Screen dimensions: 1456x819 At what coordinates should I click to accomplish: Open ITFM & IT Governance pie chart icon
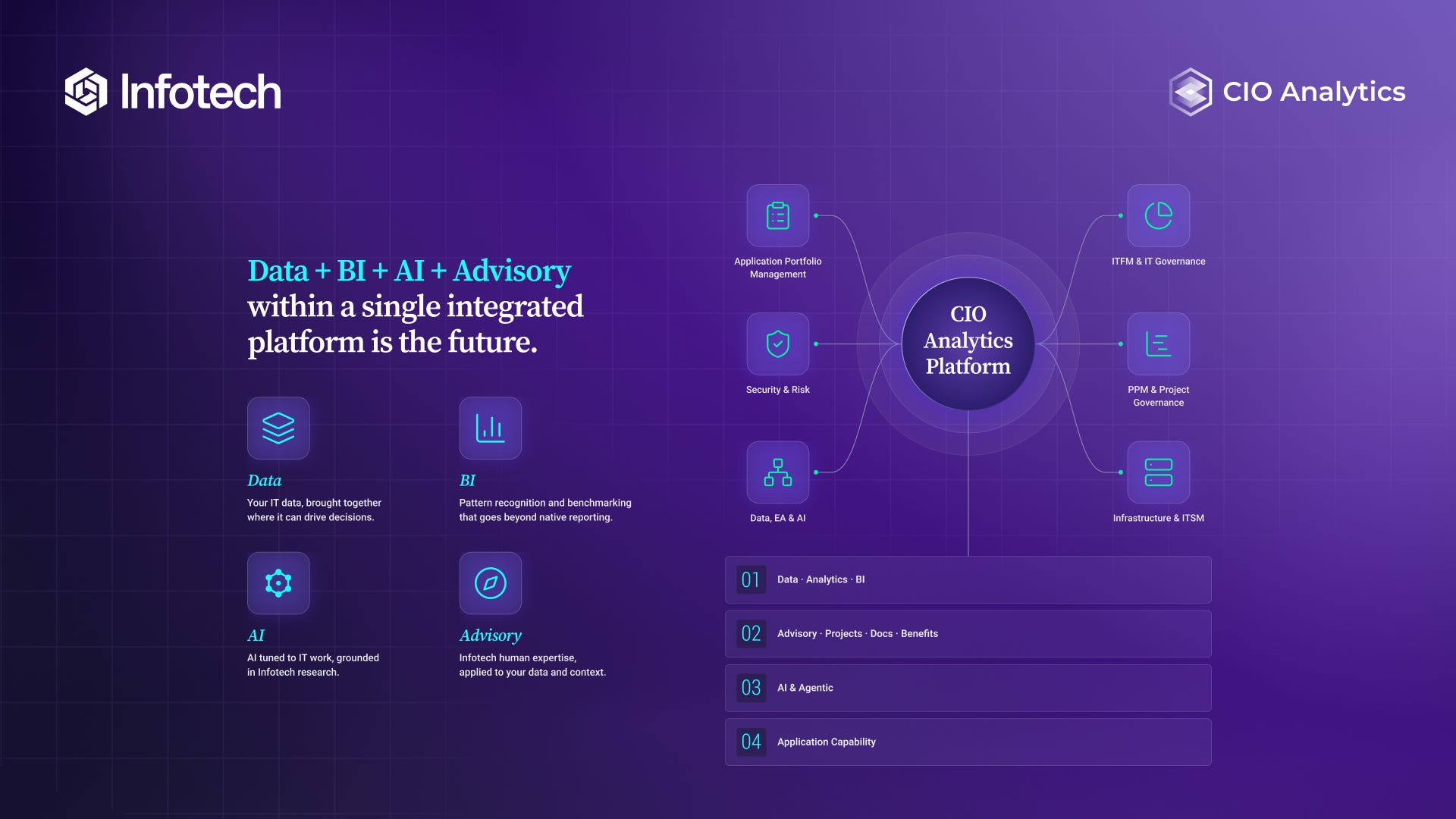point(1159,215)
